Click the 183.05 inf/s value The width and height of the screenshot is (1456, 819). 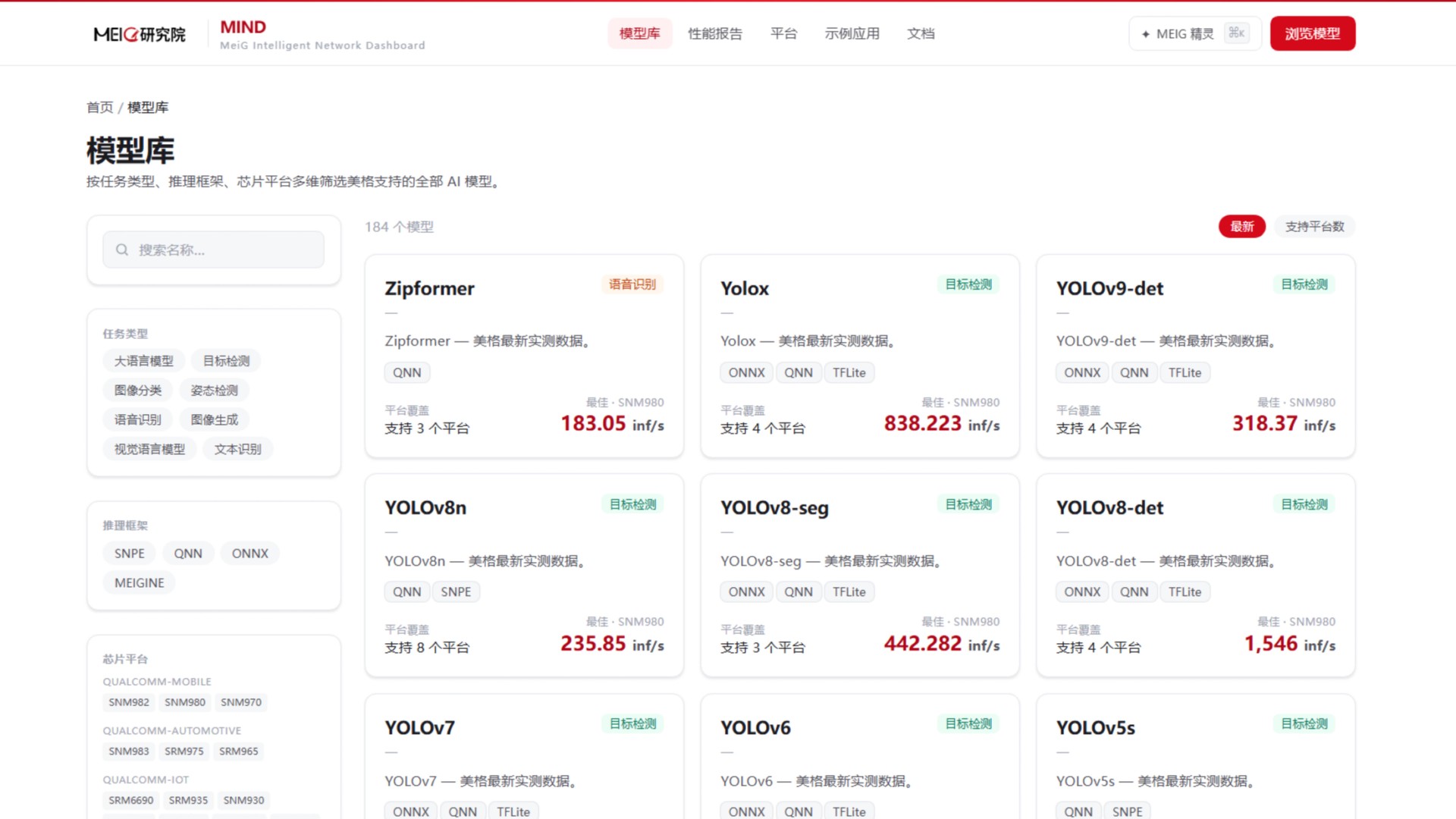(x=612, y=423)
